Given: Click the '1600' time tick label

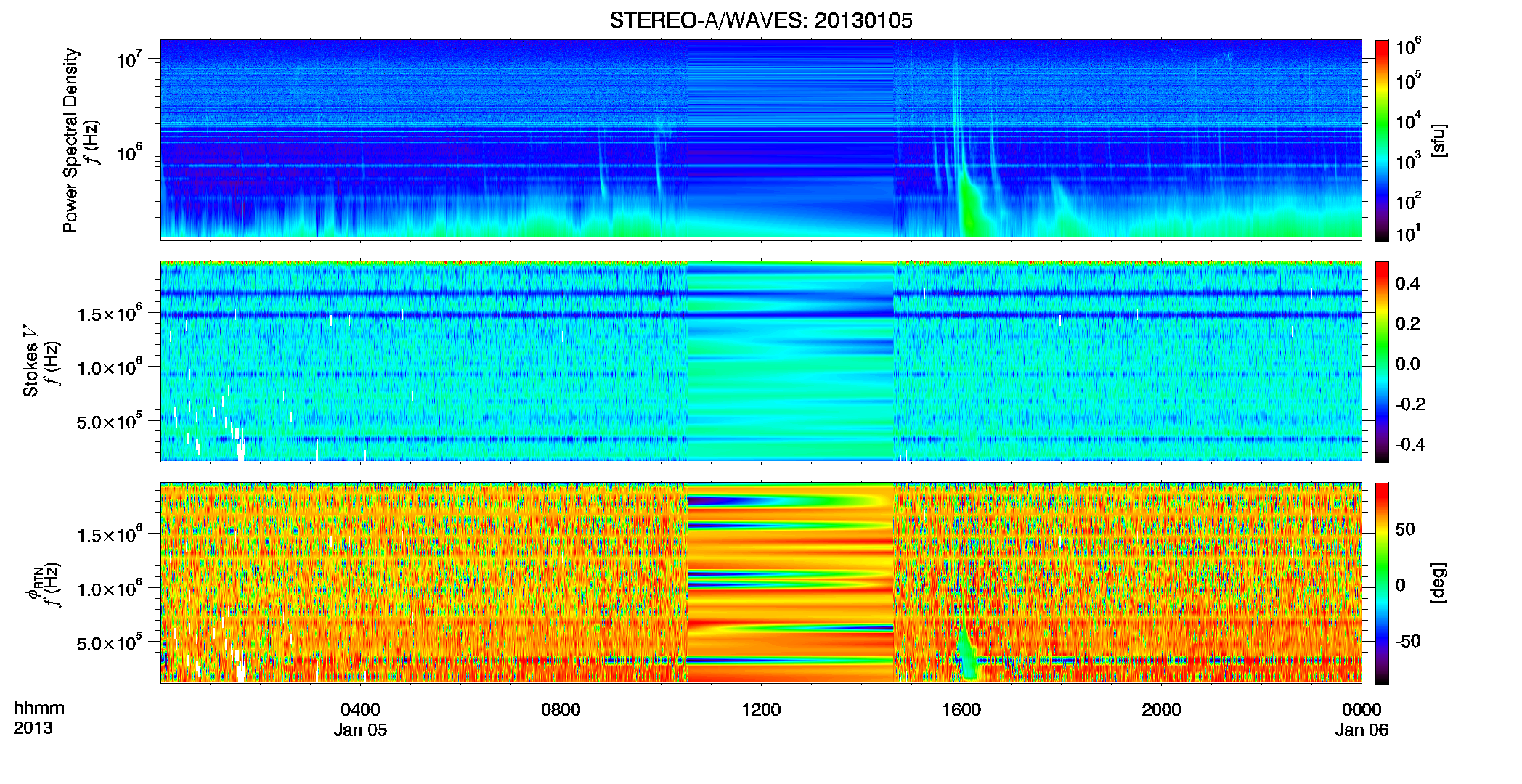Looking at the screenshot, I should point(961,709).
